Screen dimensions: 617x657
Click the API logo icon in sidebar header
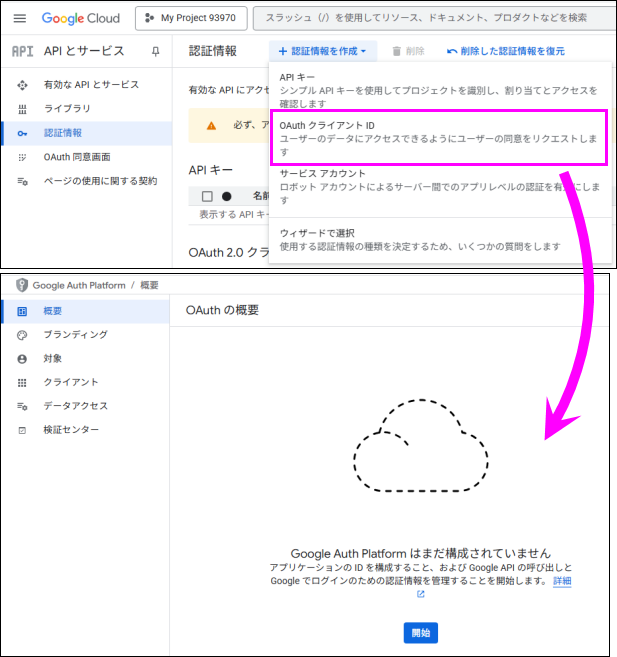click(22, 51)
